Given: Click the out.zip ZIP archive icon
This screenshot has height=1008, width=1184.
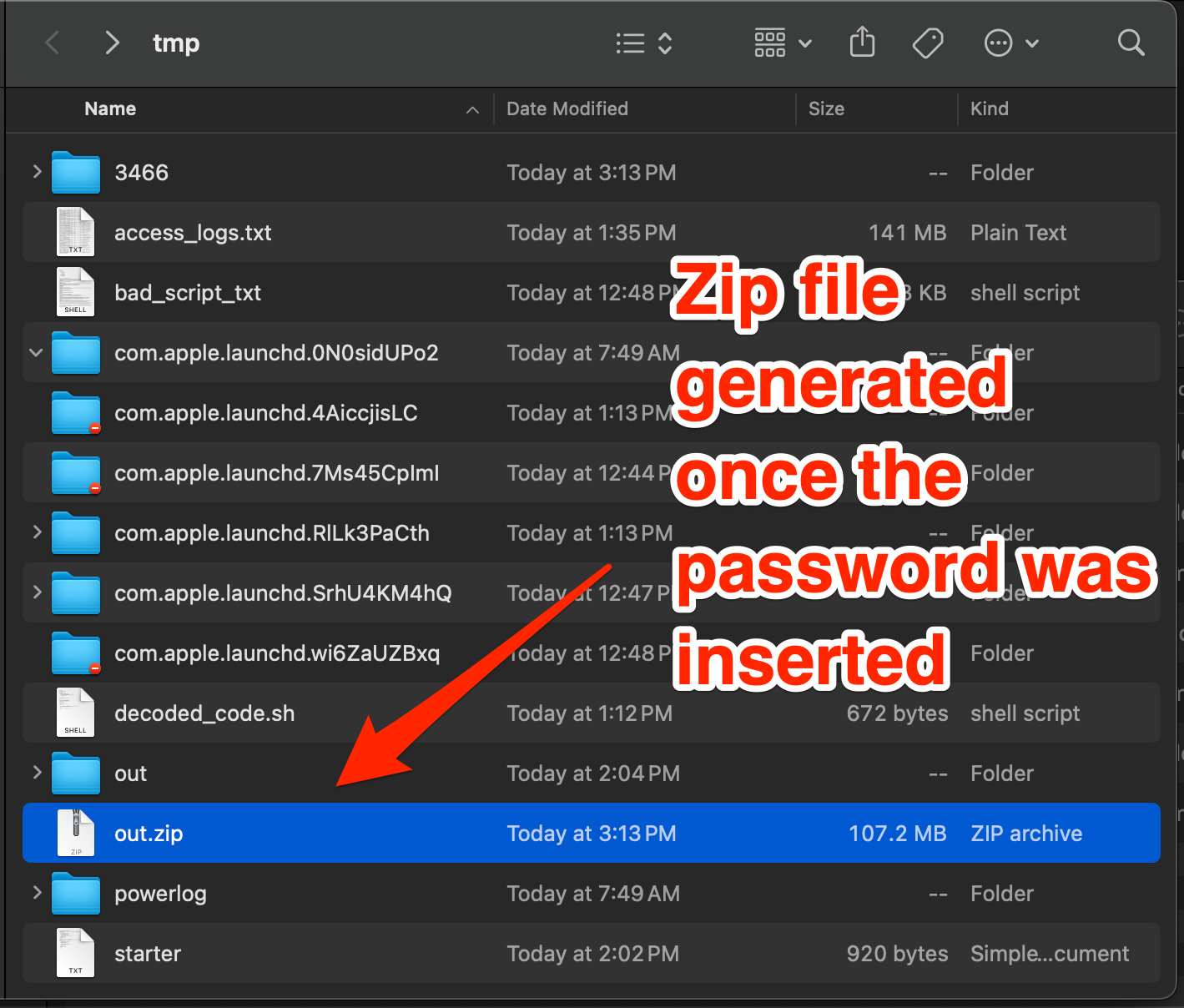Looking at the screenshot, I should 75,832.
